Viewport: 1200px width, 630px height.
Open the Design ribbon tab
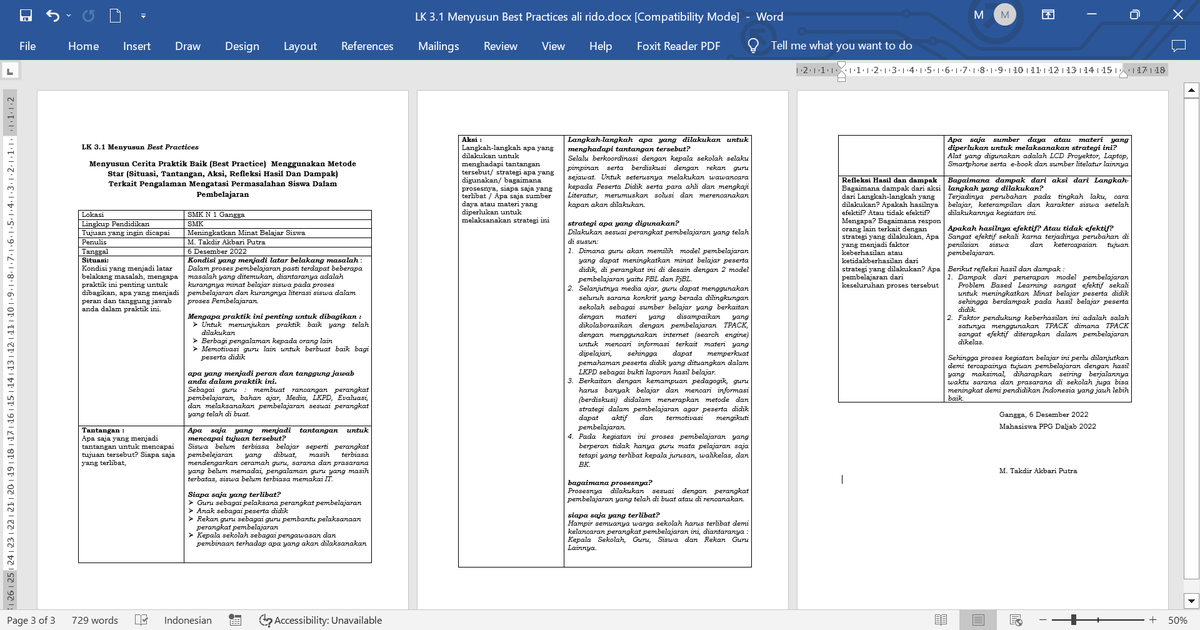pyautogui.click(x=242, y=46)
